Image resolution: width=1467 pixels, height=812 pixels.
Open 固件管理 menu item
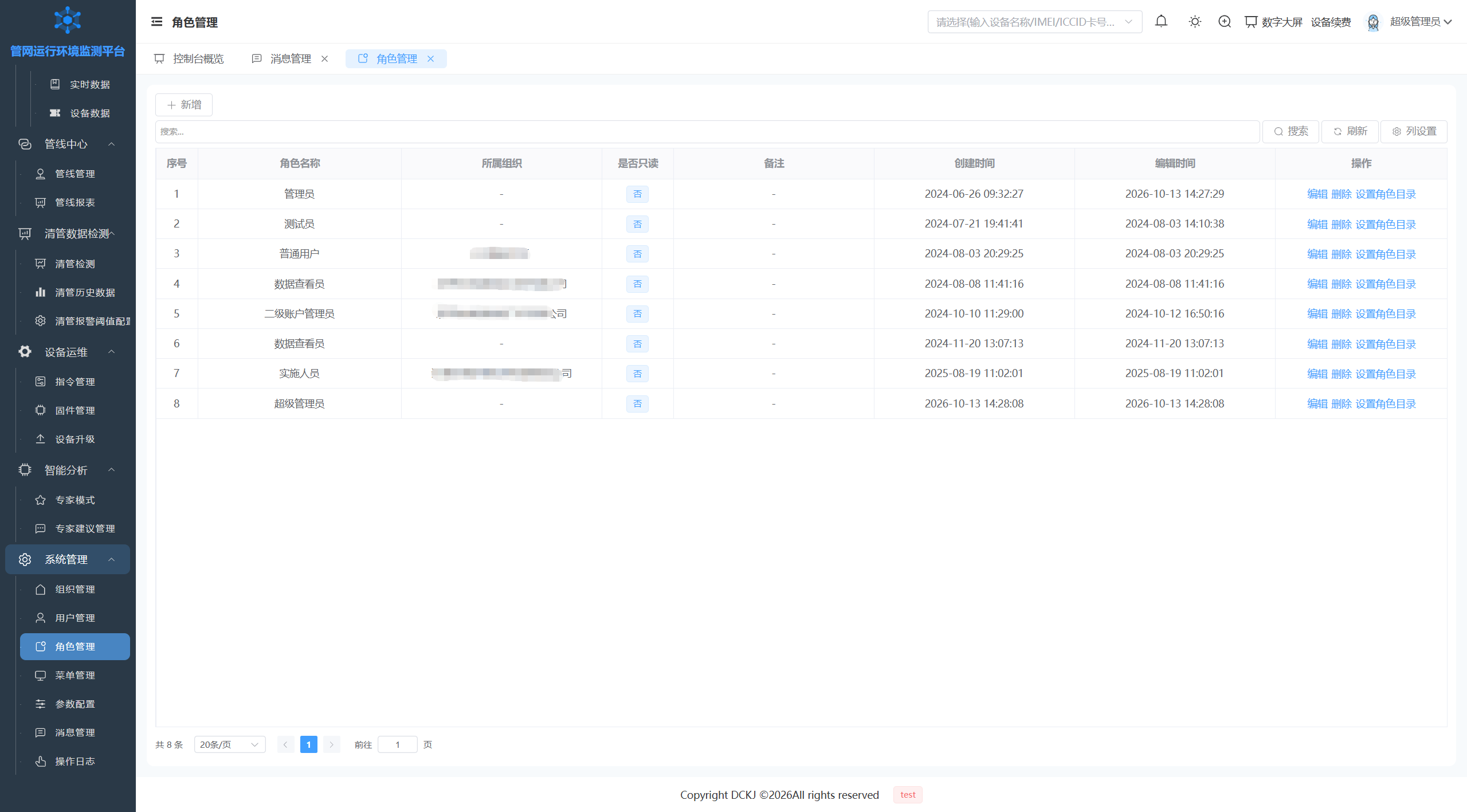click(x=75, y=410)
